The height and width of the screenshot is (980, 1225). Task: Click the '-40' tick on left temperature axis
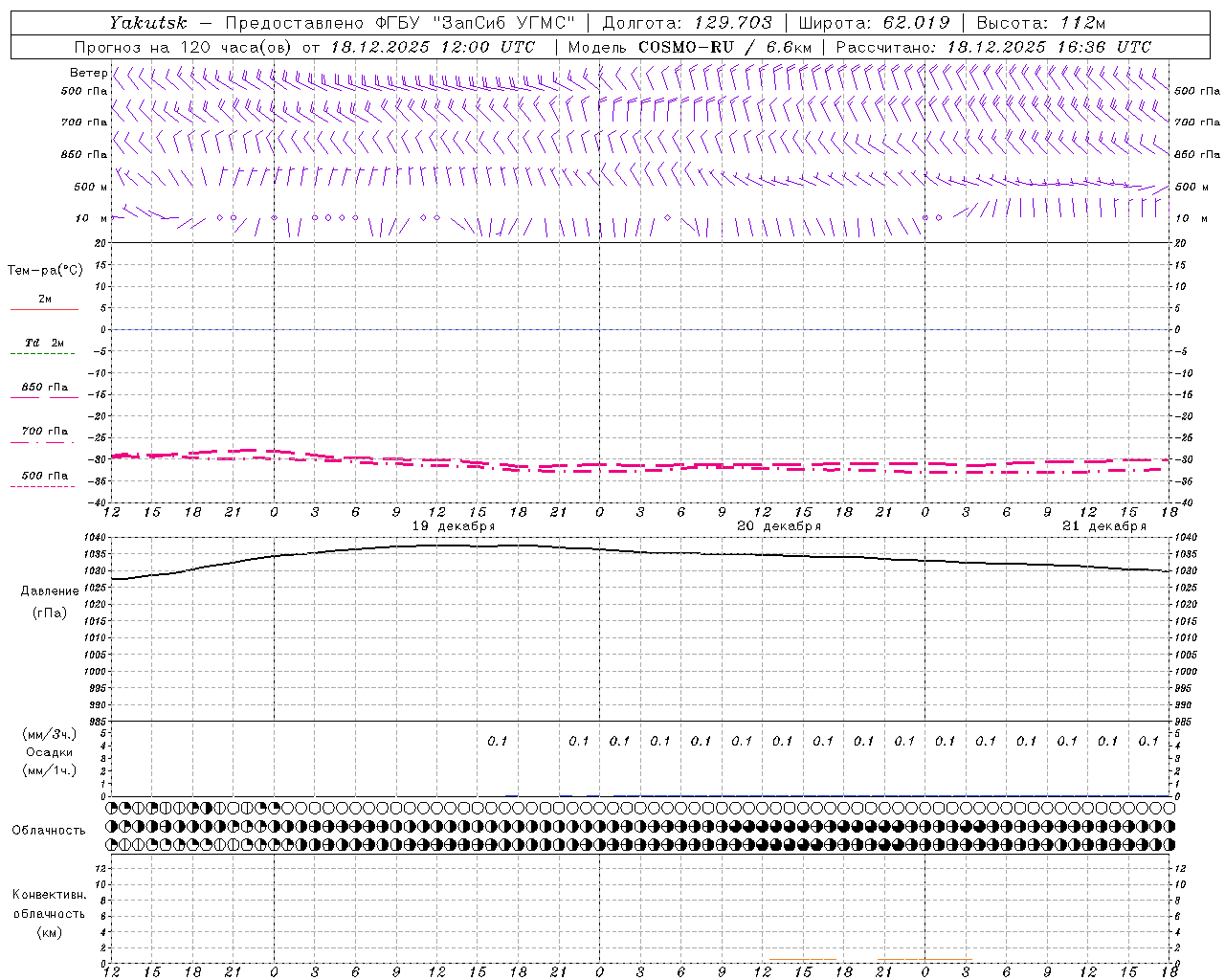click(99, 503)
